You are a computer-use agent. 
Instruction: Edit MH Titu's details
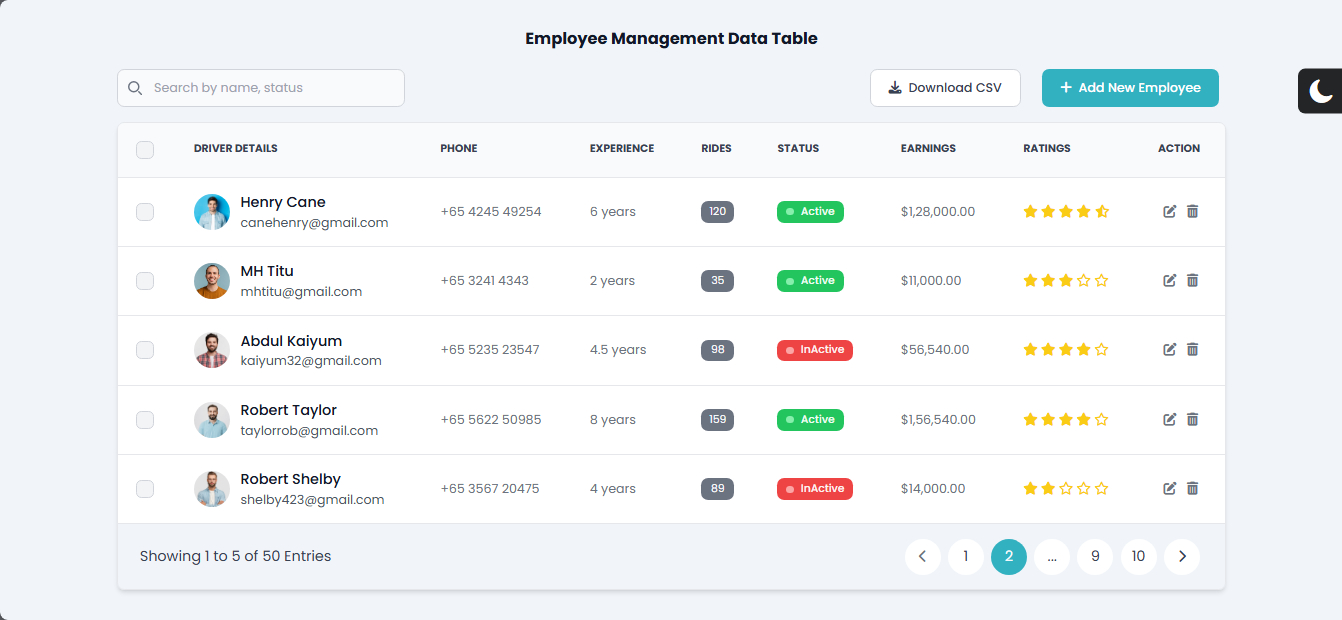1169,281
